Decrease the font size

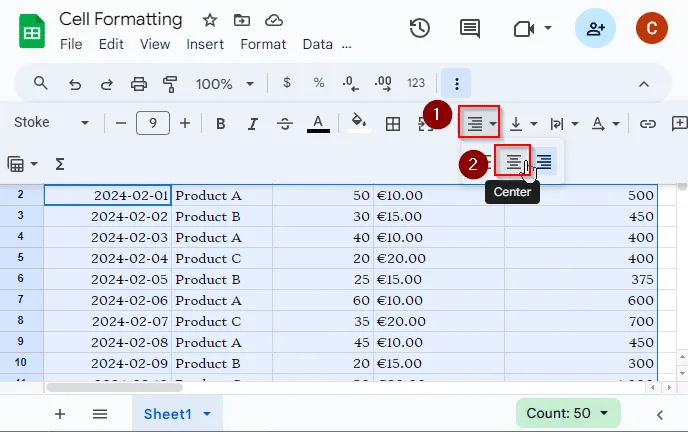121,124
